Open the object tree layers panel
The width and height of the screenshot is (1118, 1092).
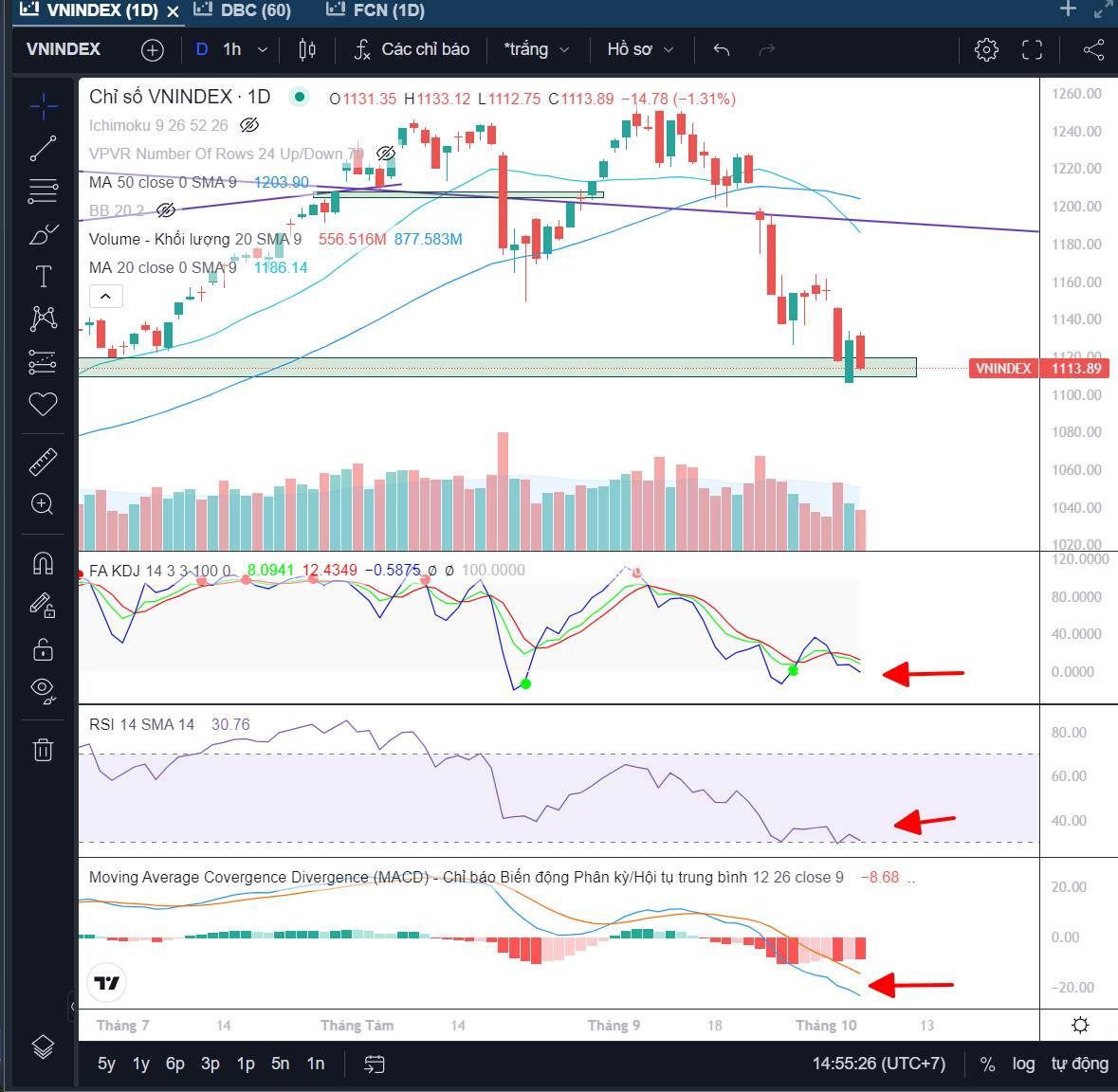coord(43,1046)
